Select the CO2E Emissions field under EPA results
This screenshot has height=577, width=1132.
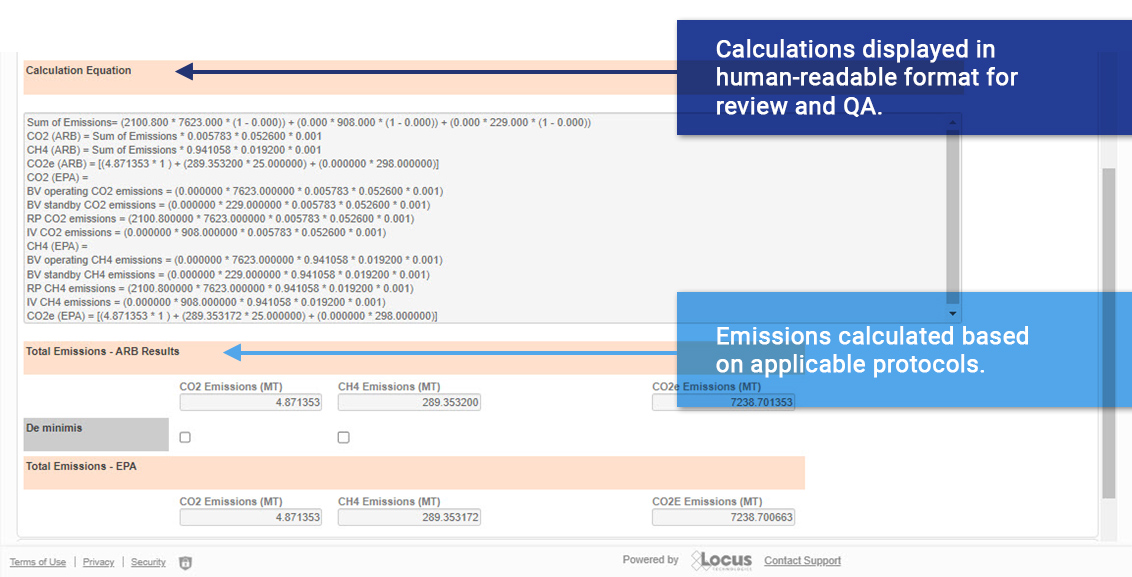pos(723,516)
